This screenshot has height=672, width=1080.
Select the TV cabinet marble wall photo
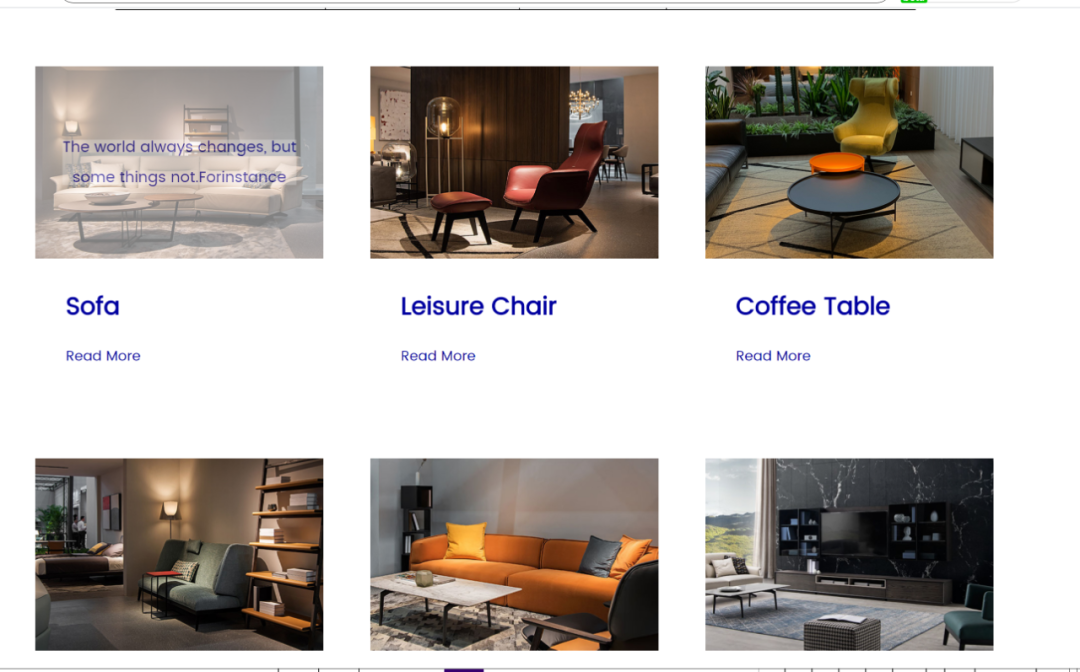[849, 554]
